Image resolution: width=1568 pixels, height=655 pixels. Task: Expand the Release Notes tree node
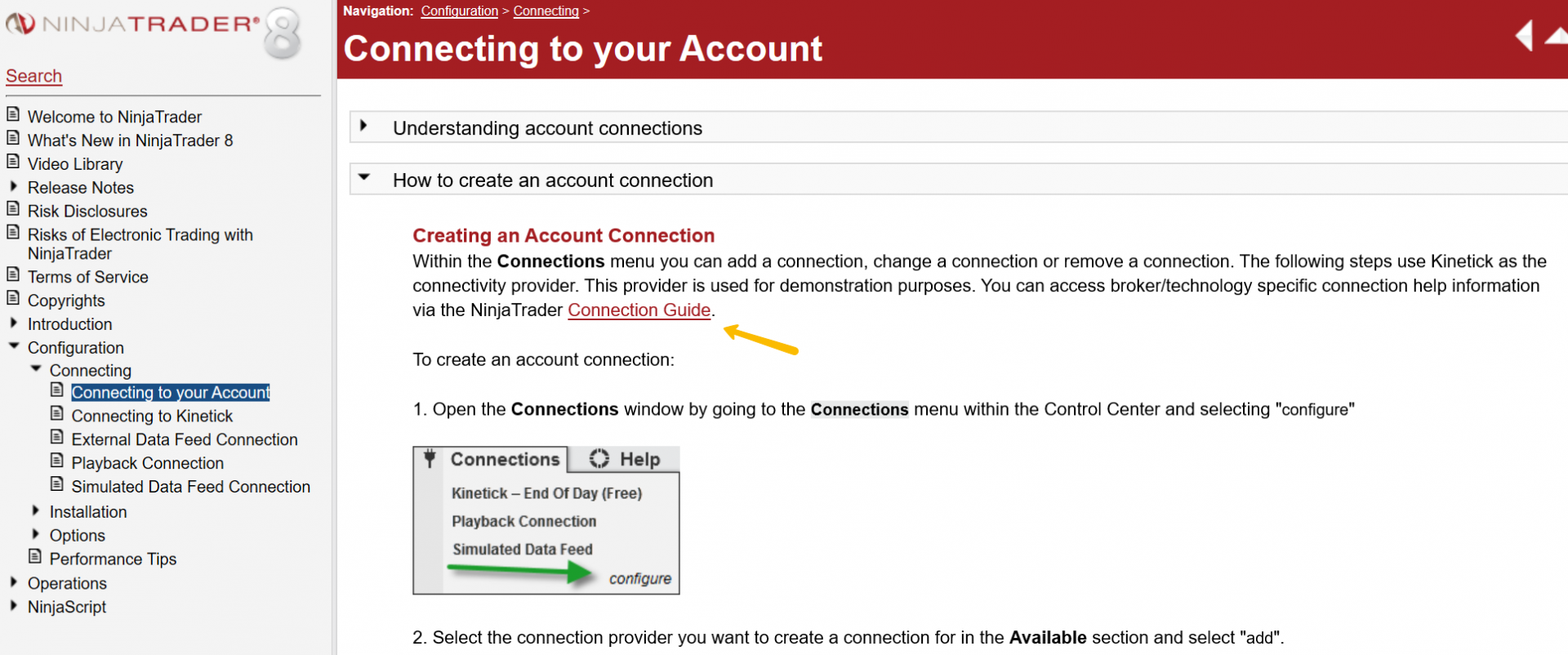[x=14, y=186]
